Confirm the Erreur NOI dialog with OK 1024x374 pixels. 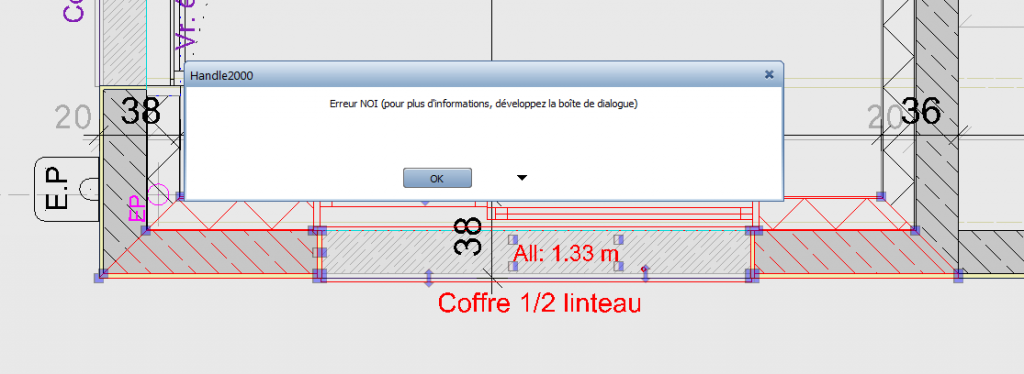click(x=437, y=178)
